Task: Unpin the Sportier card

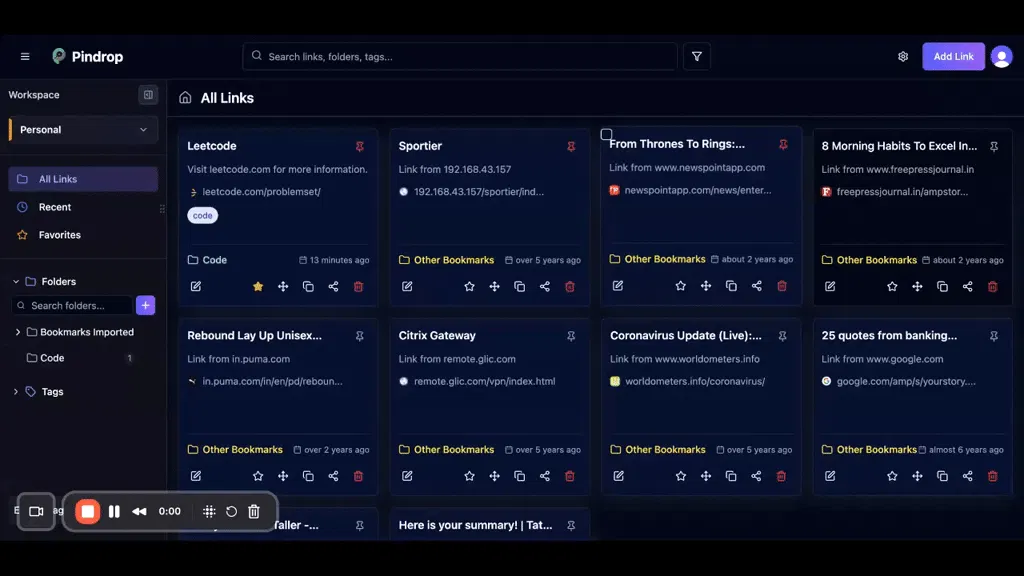Action: [x=571, y=146]
